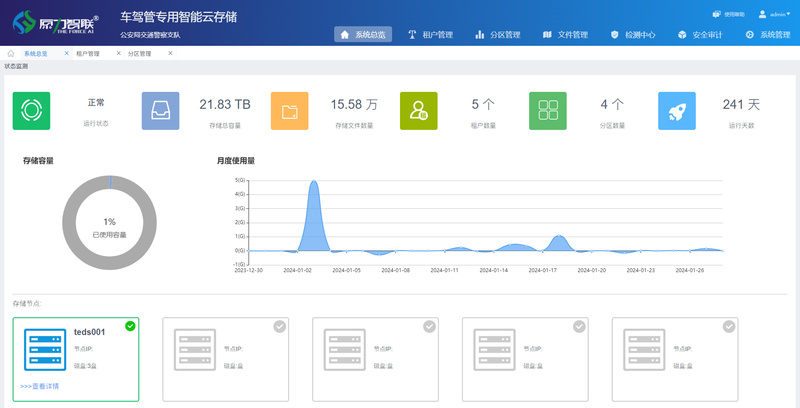Click the orange file folder icon
The width and height of the screenshot is (800, 408).
click(x=290, y=111)
